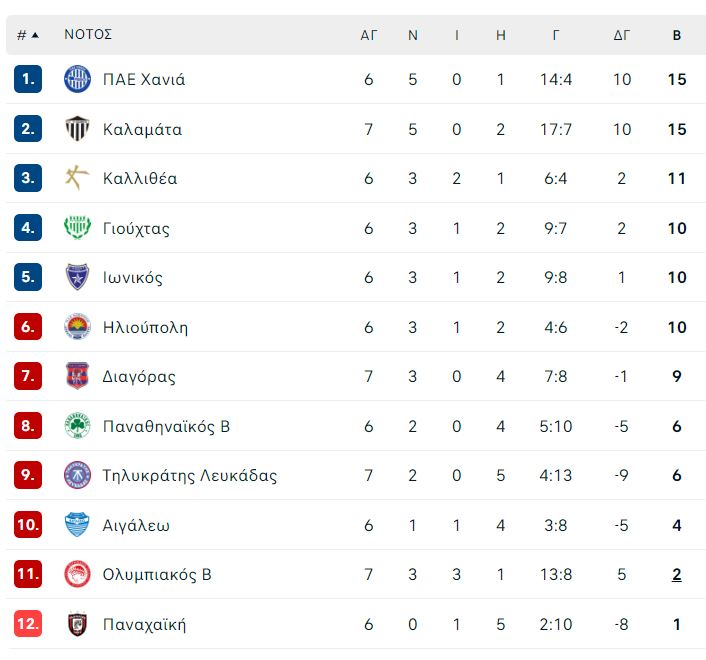Click the Ιωνικός blue shield crest
The height and width of the screenshot is (660, 706).
pyautogui.click(x=77, y=277)
